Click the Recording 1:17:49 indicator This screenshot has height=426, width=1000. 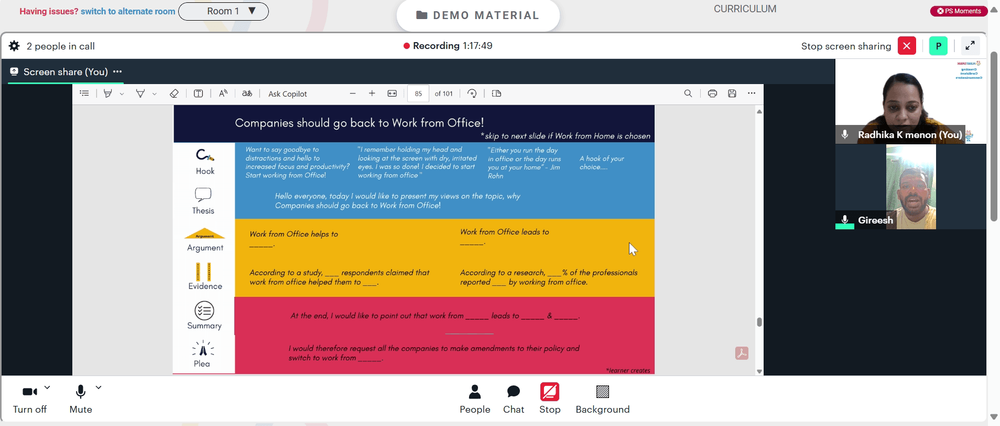click(448, 46)
